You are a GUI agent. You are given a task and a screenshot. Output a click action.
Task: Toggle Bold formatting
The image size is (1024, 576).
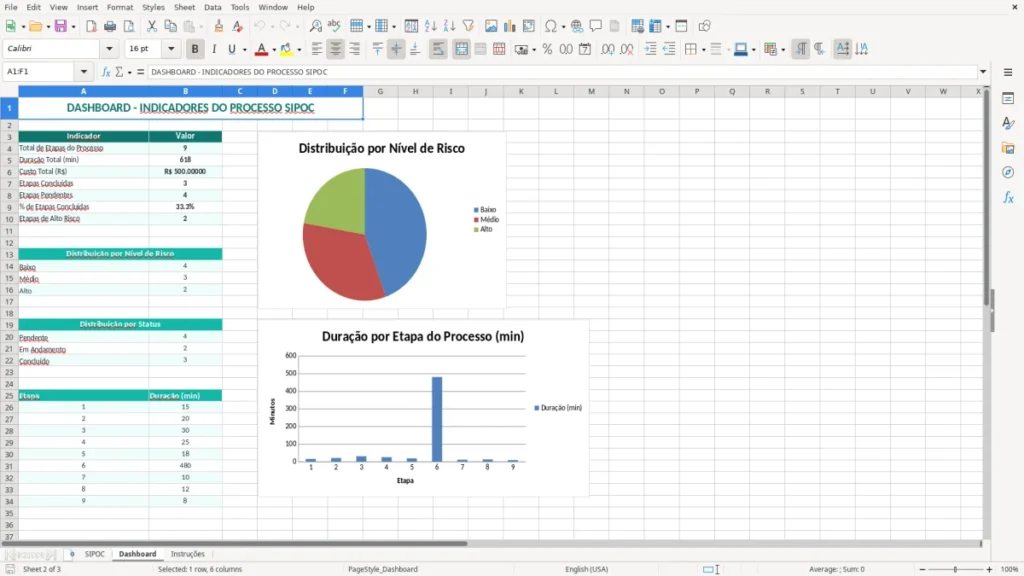click(195, 49)
